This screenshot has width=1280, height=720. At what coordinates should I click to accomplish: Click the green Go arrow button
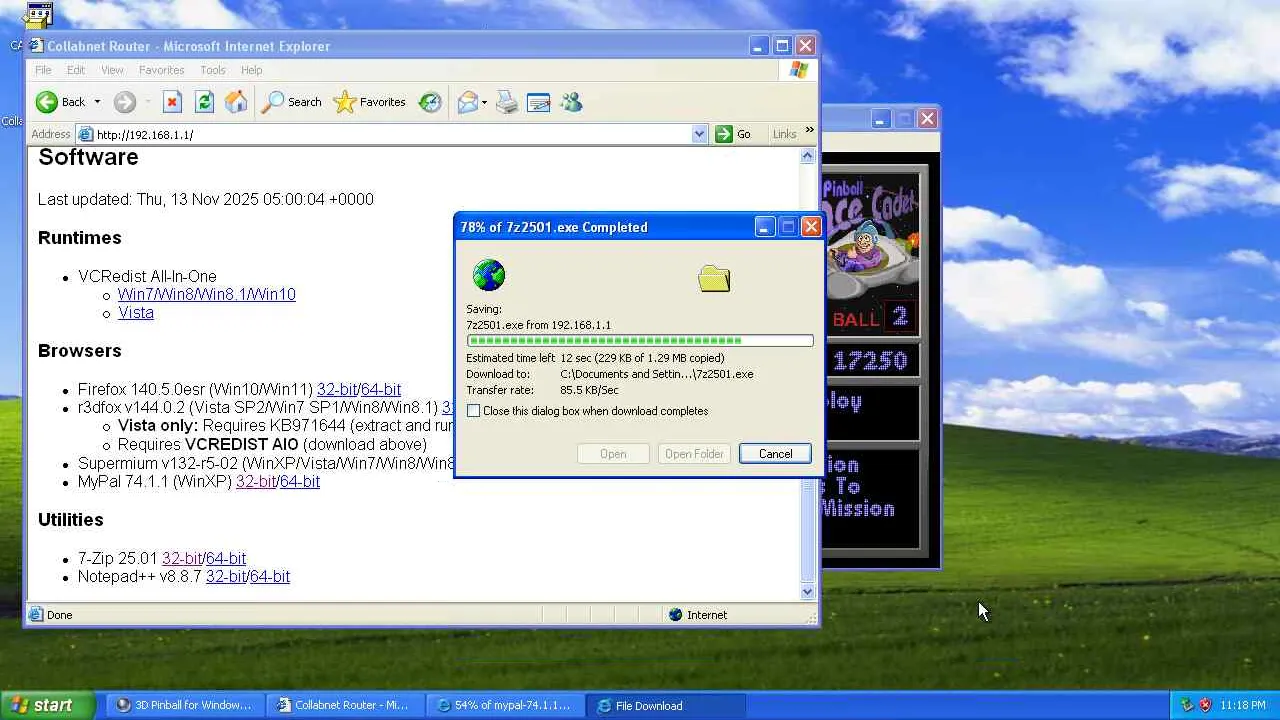(724, 134)
